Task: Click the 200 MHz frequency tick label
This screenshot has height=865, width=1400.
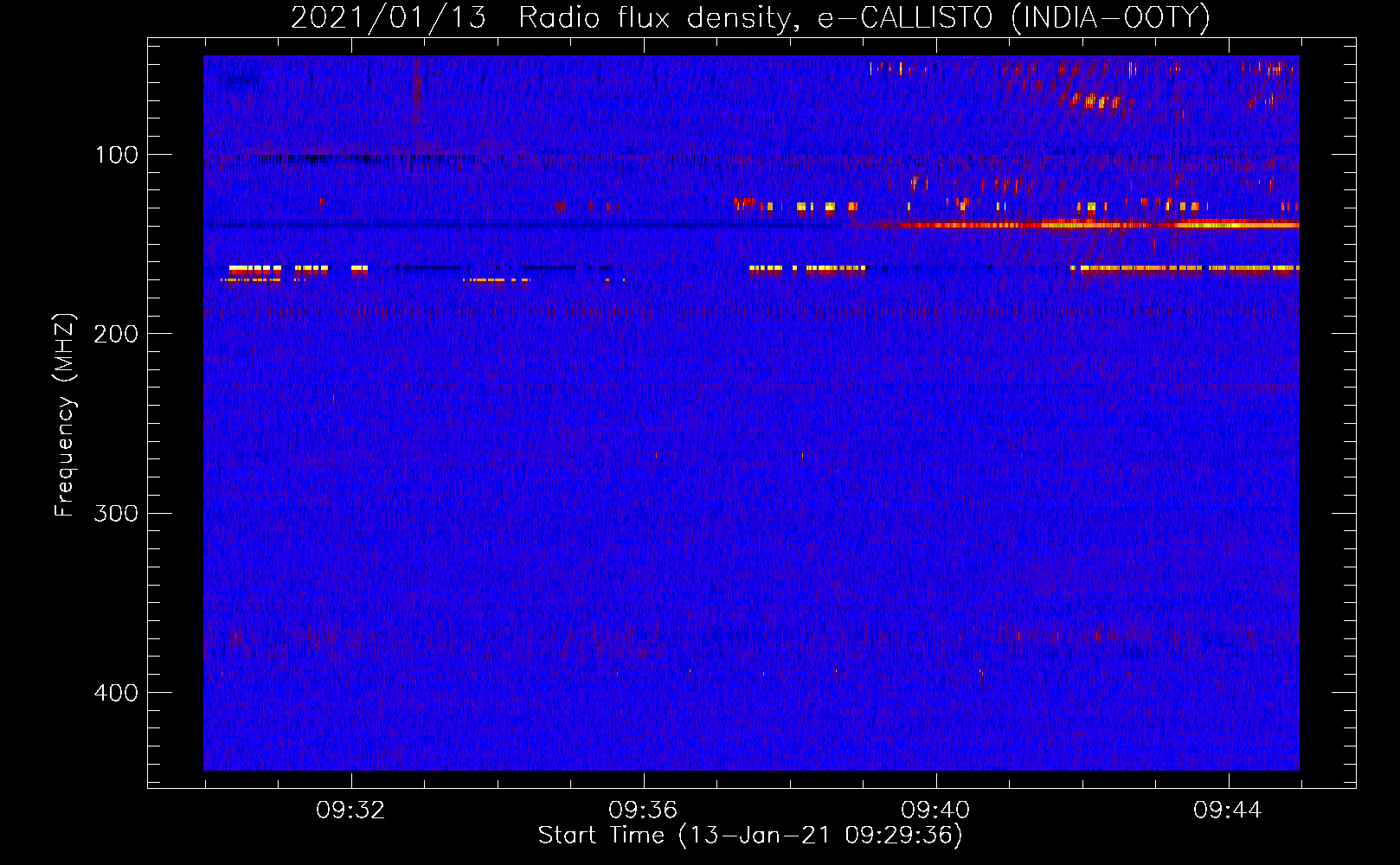Action: pos(116,334)
